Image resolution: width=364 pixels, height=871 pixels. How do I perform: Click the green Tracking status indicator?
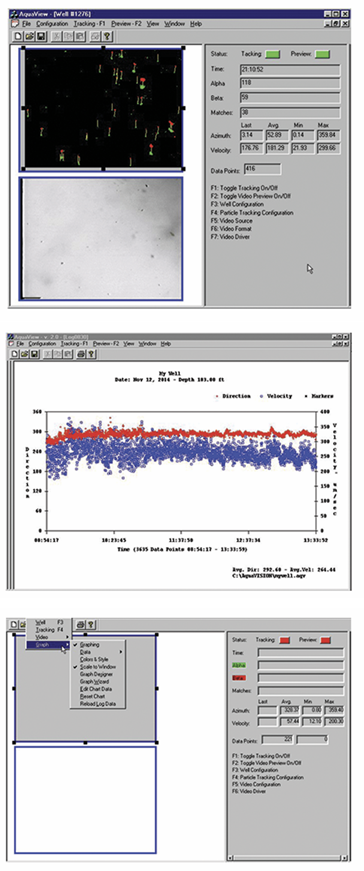click(x=273, y=54)
